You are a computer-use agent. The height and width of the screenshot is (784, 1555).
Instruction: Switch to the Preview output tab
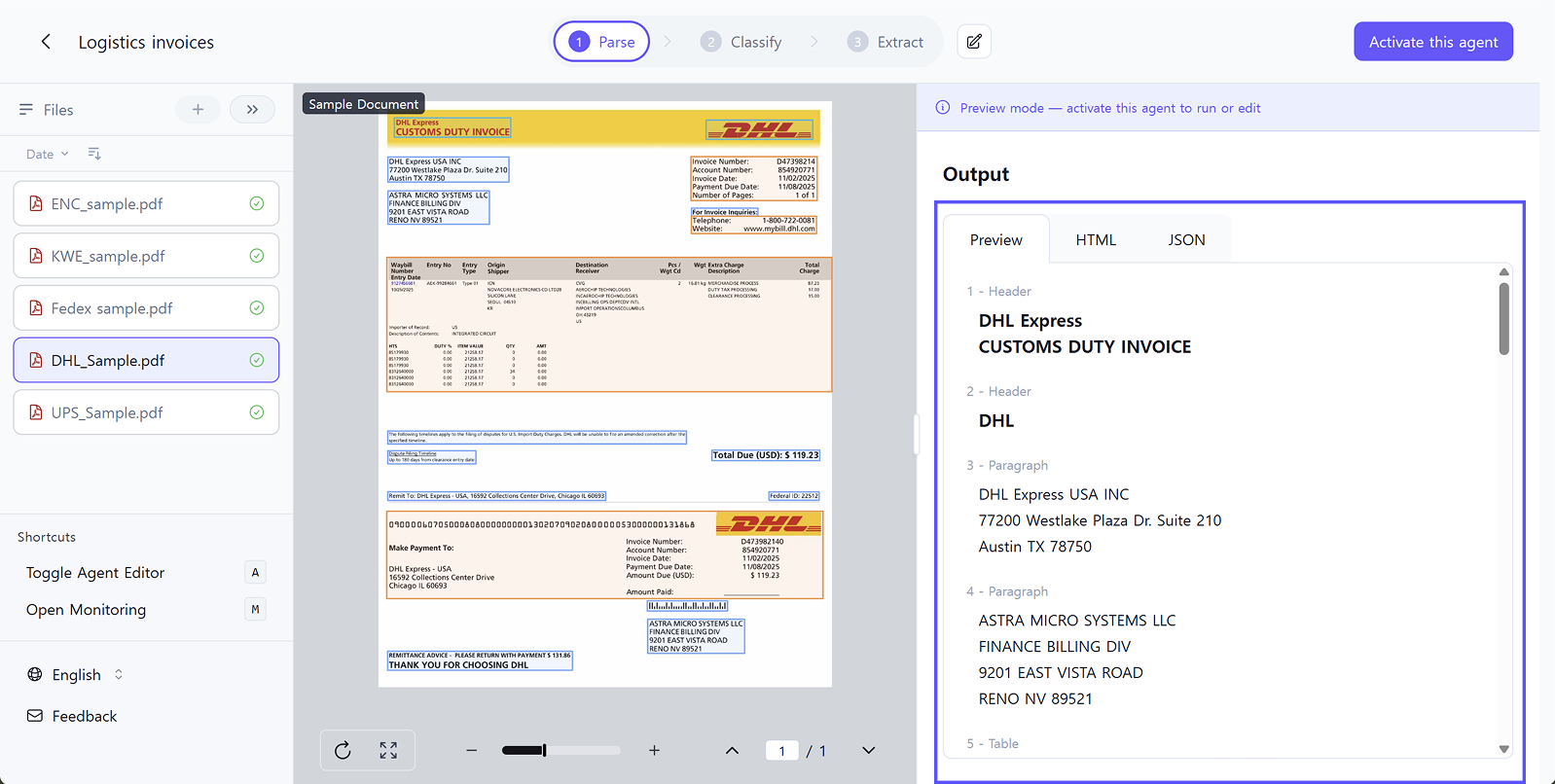(x=996, y=240)
